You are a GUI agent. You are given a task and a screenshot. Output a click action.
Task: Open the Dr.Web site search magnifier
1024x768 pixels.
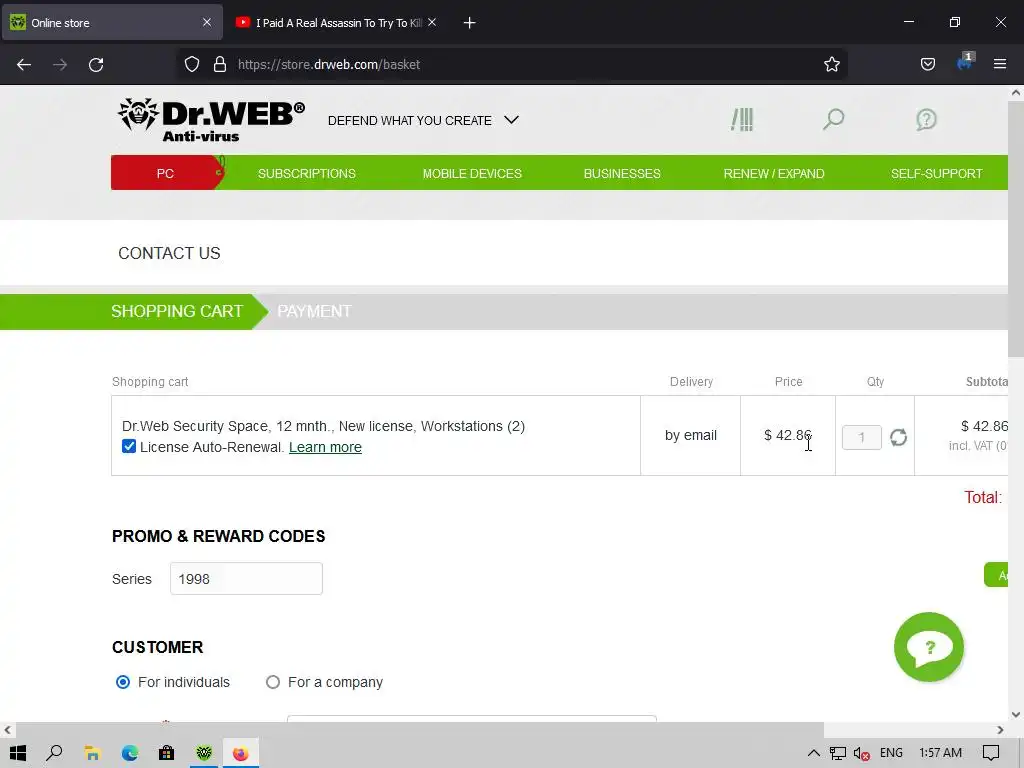(833, 120)
